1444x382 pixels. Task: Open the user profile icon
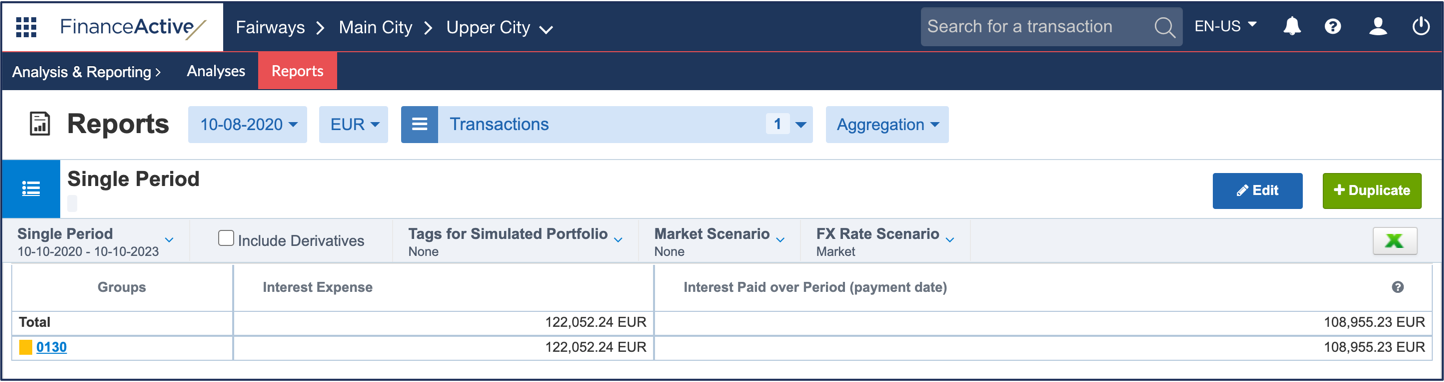(1378, 27)
